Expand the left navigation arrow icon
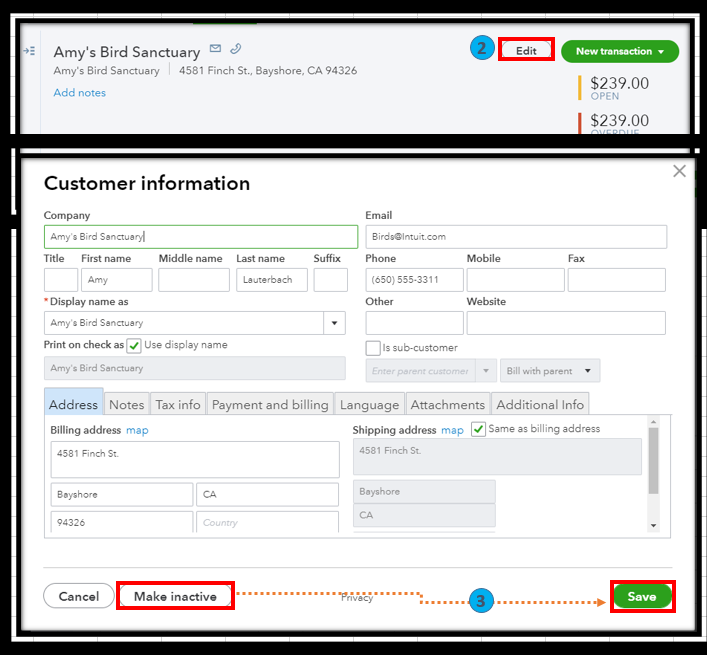Viewport: 707px width, 655px height. point(29,51)
